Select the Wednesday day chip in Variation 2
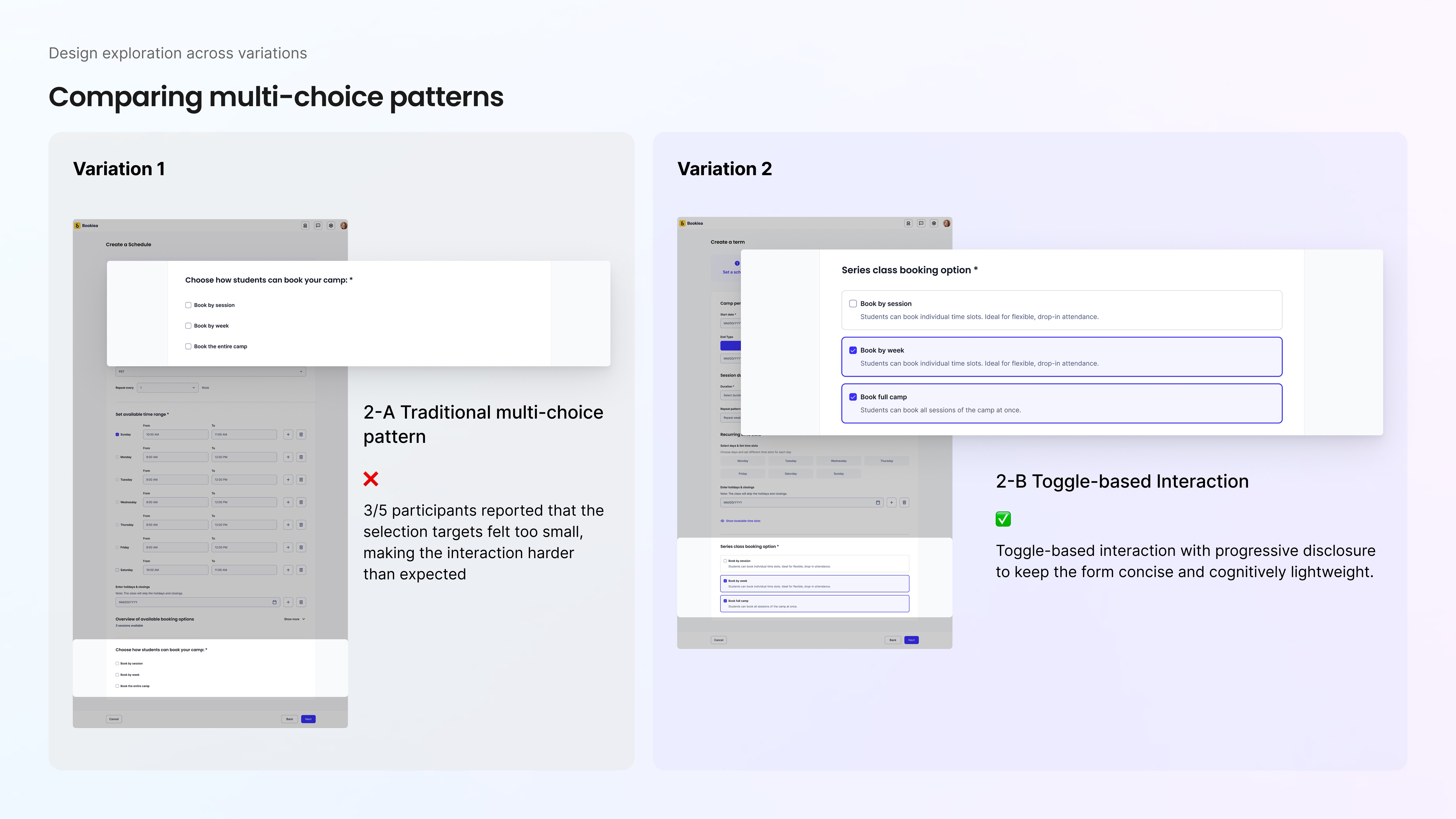Screen dimensions: 1456x819 click(838, 461)
